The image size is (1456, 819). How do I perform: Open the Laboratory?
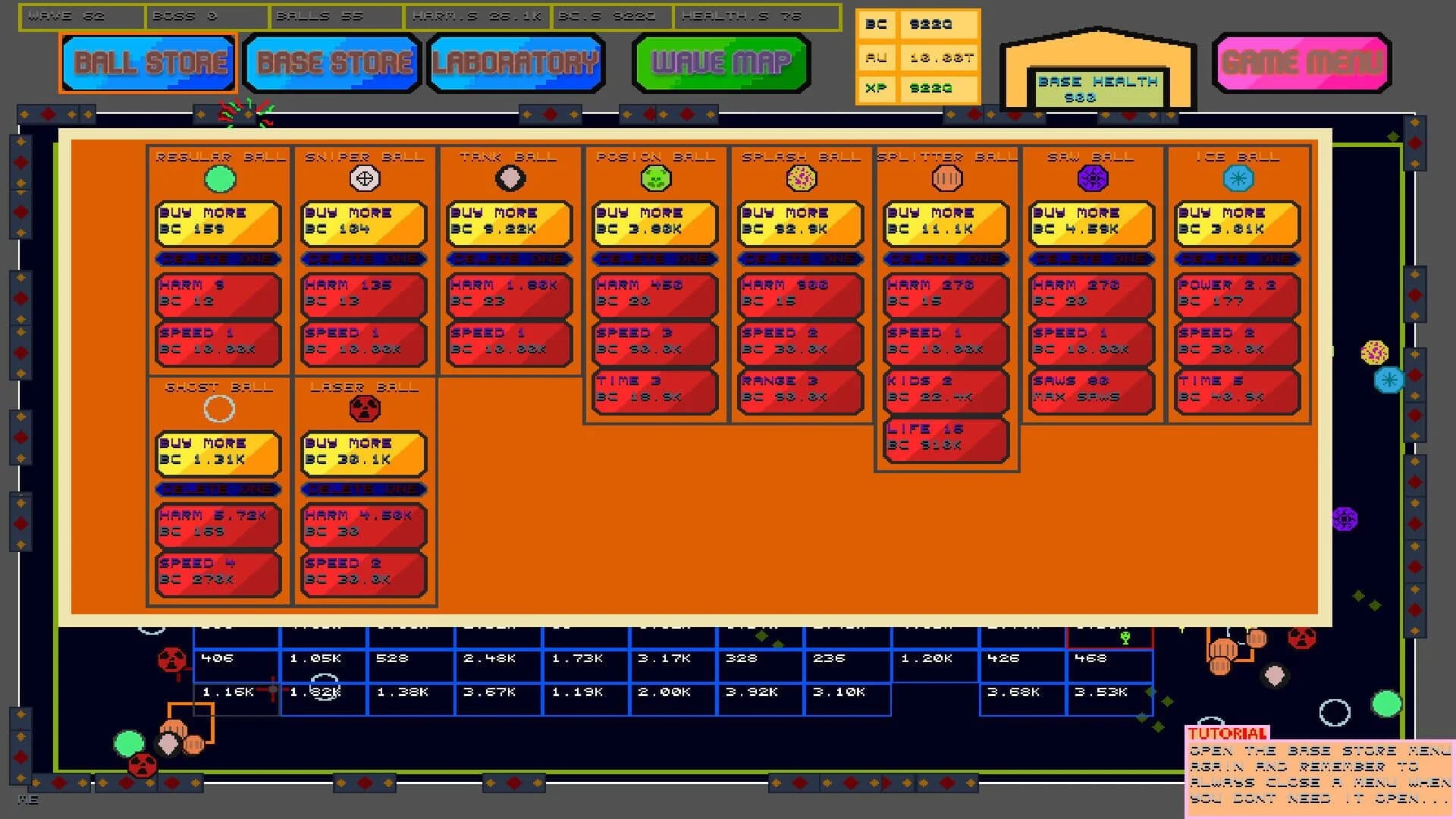pos(516,64)
